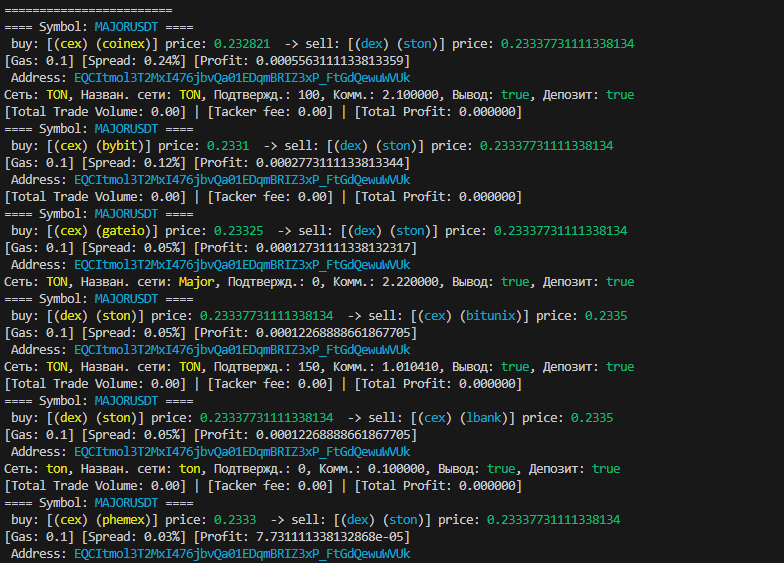Screen dimensions: 784x563
Task: Click the top separator line of equals signs
Action: pos(88,10)
